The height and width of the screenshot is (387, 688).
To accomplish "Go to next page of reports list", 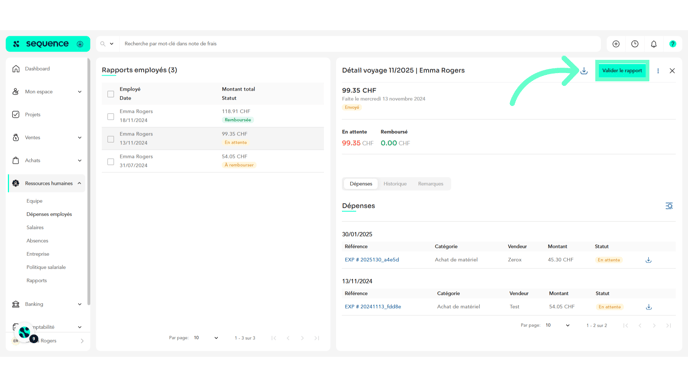I will 302,338.
